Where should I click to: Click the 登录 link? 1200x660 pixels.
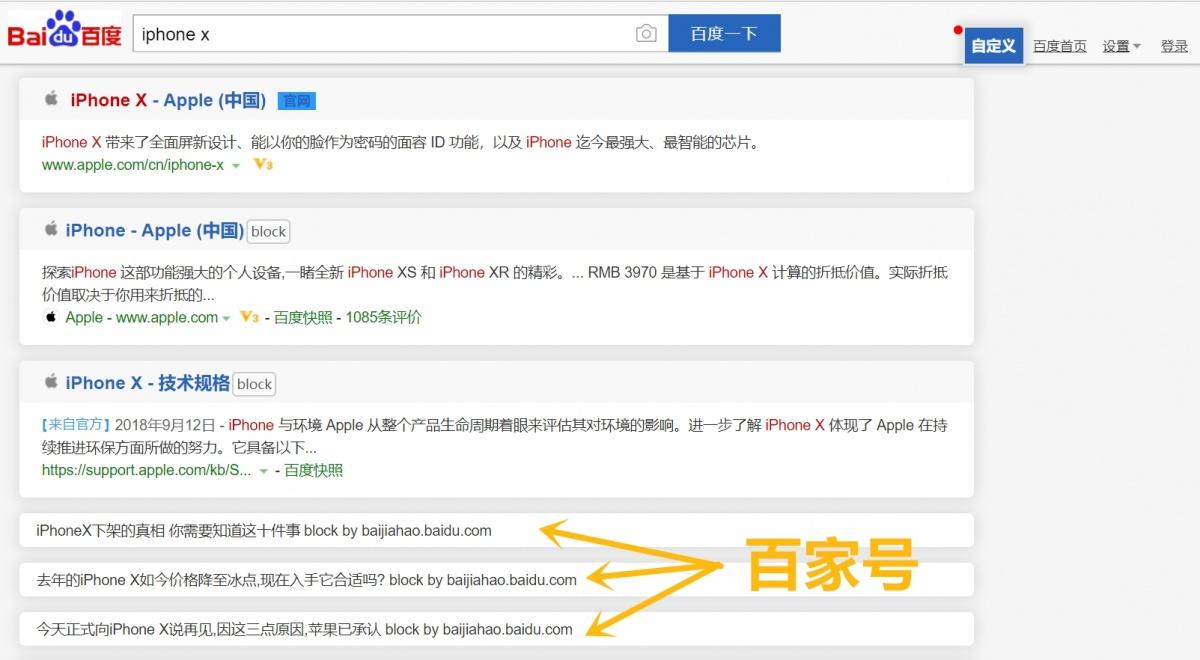pyautogui.click(x=1174, y=46)
